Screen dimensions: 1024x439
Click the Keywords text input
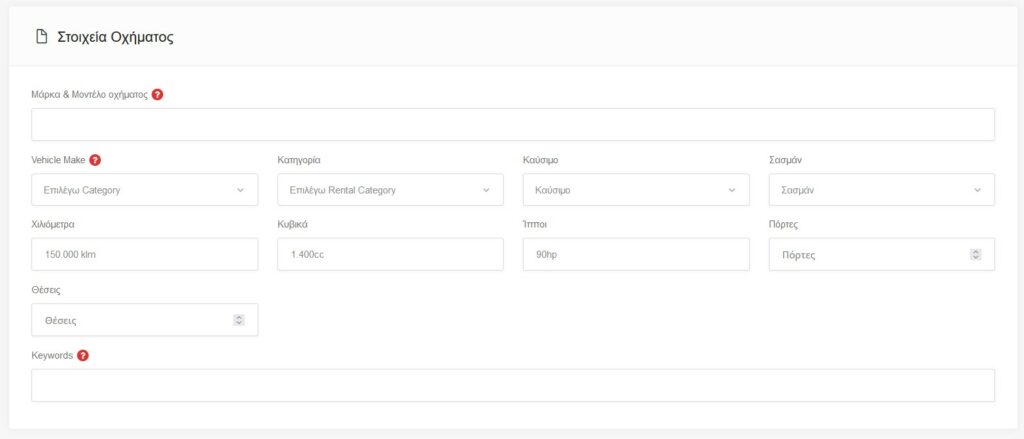(x=512, y=385)
